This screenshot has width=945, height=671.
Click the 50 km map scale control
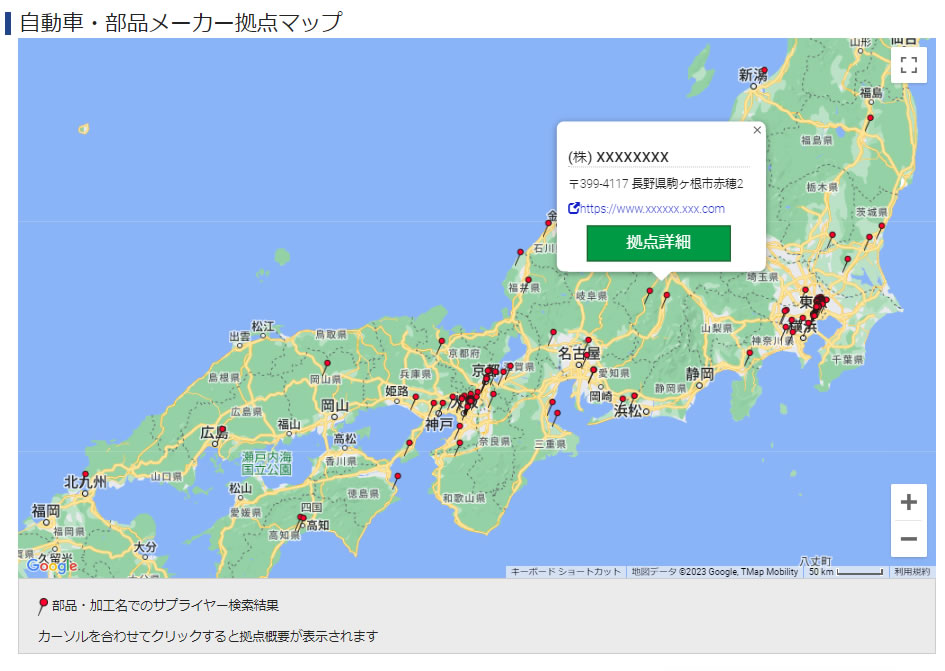[x=845, y=572]
